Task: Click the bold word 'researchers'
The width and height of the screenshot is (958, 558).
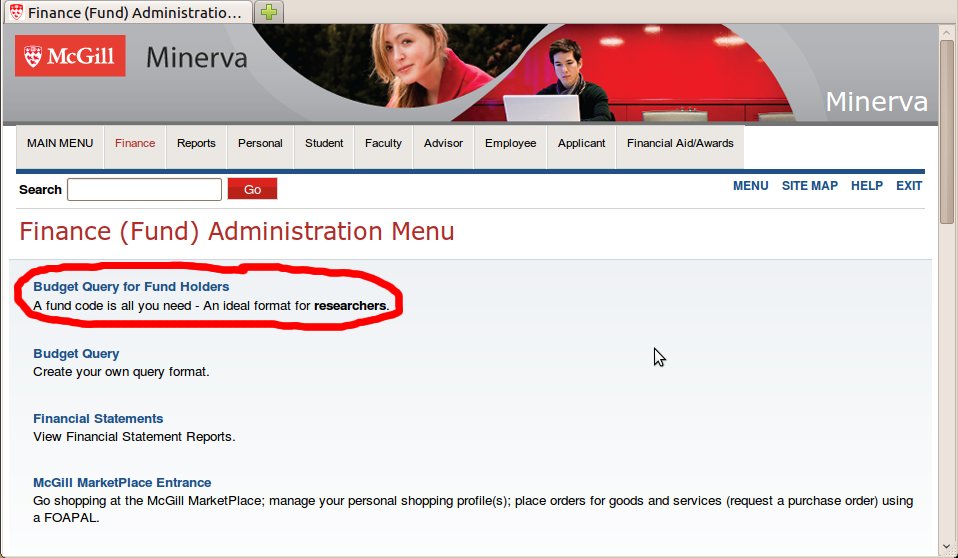Action: (350, 306)
